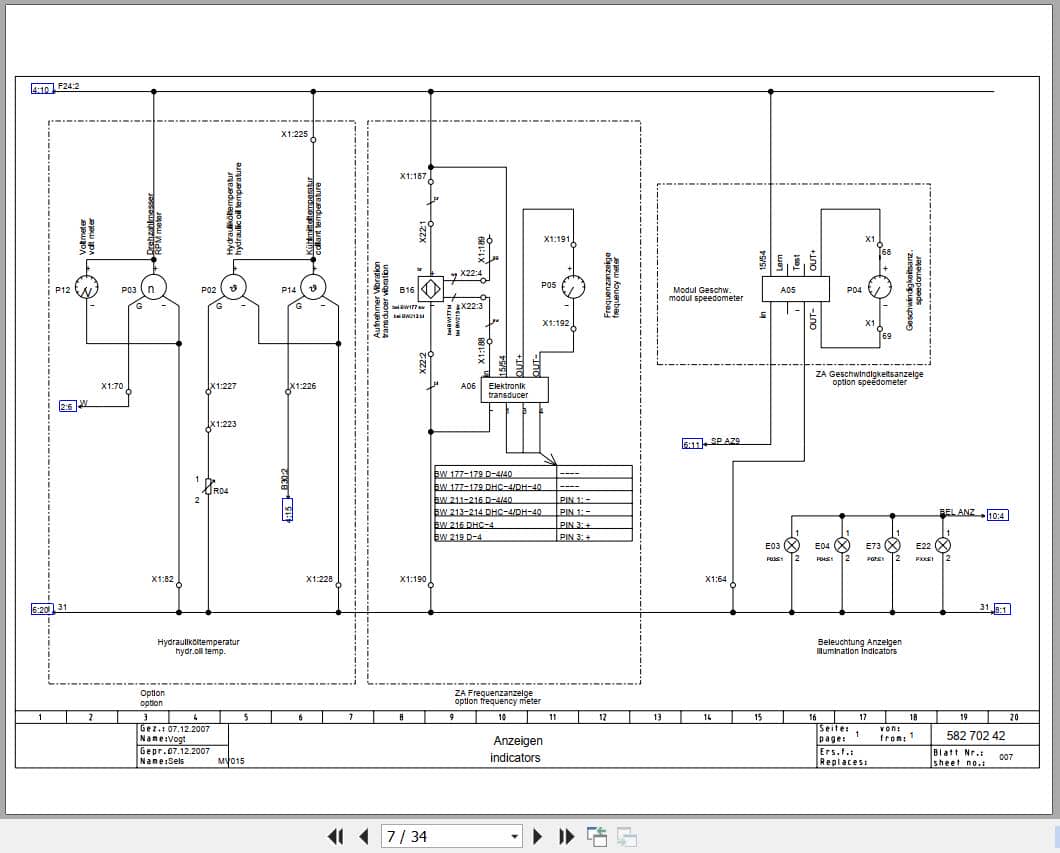Click the 'X1:187' terminal label
The height and width of the screenshot is (853, 1060).
coord(413,176)
